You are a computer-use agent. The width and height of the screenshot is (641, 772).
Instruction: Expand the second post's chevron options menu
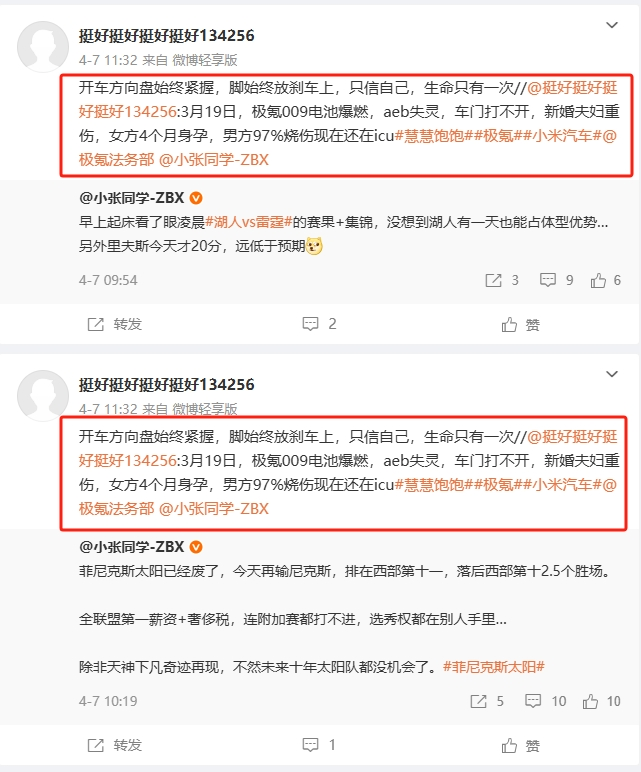[x=611, y=374]
